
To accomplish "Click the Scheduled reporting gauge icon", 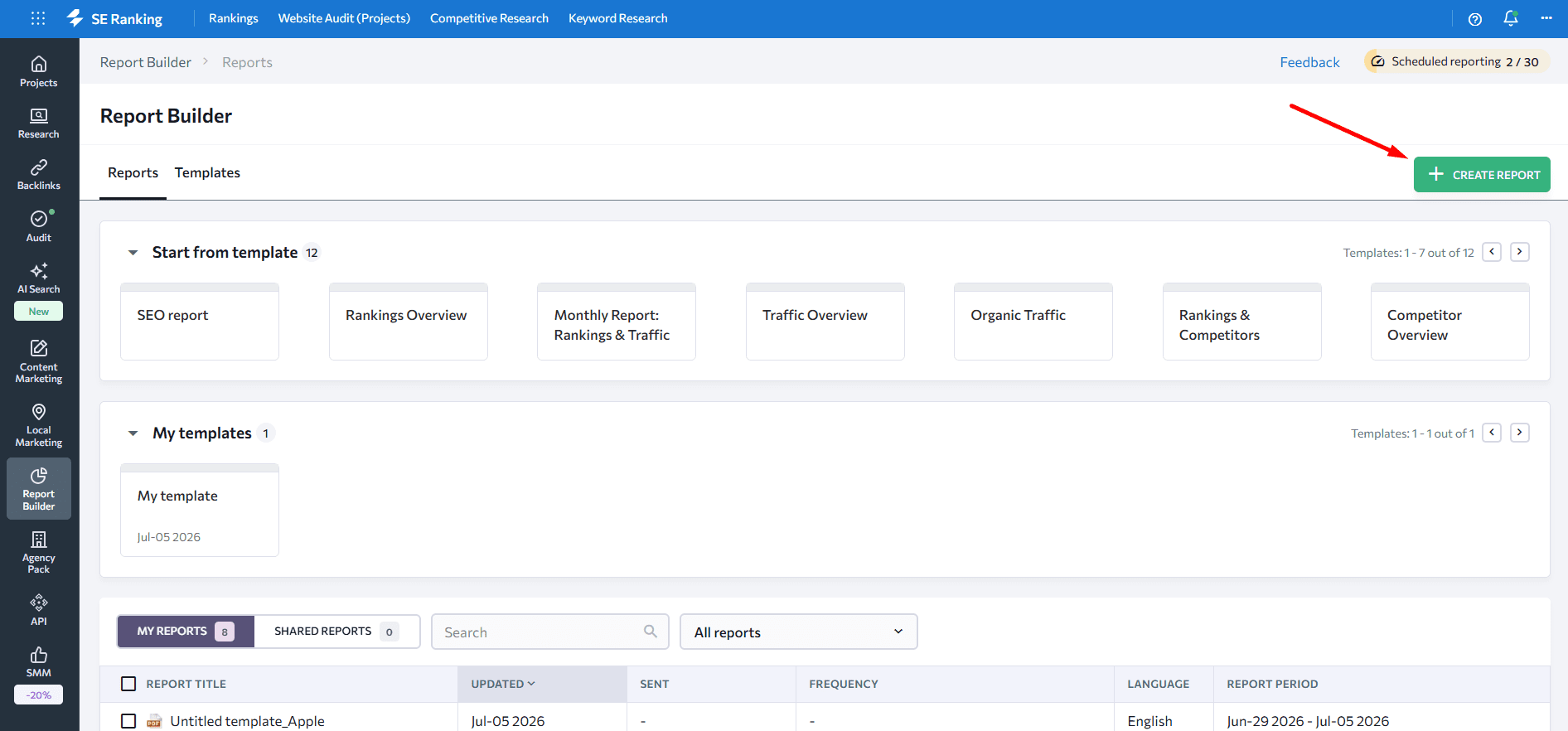I will (x=1377, y=61).
